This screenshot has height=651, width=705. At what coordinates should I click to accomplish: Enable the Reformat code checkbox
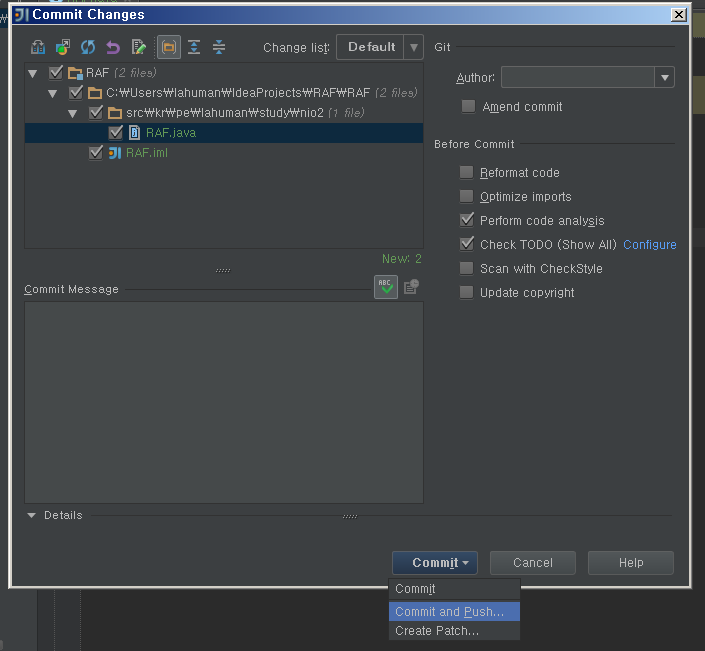466,172
